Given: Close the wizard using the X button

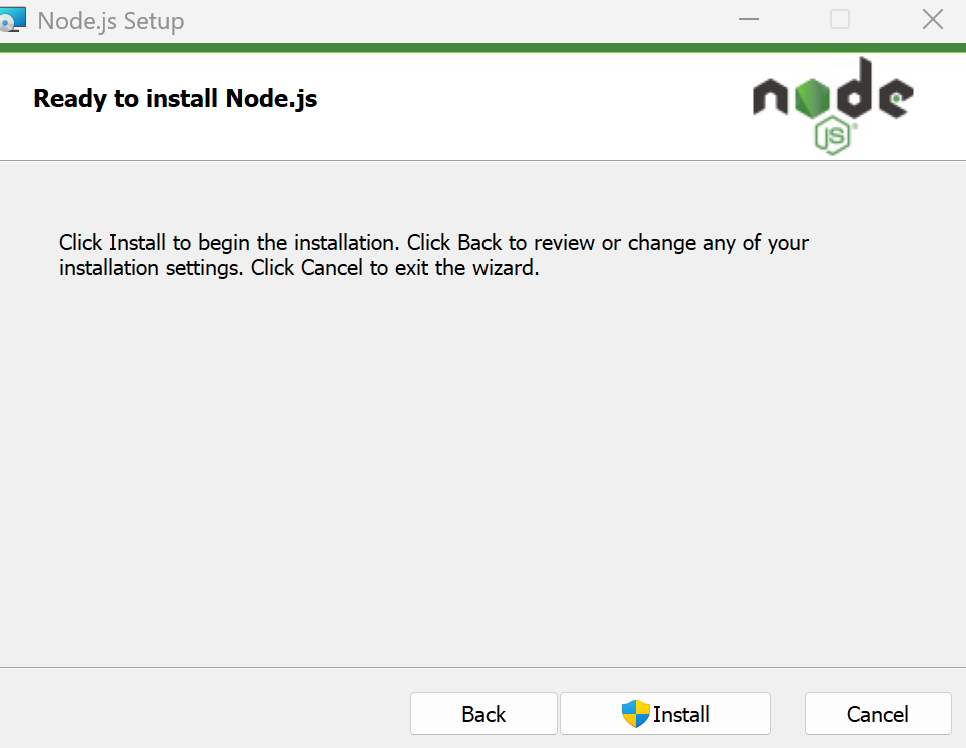Looking at the screenshot, I should [x=932, y=19].
